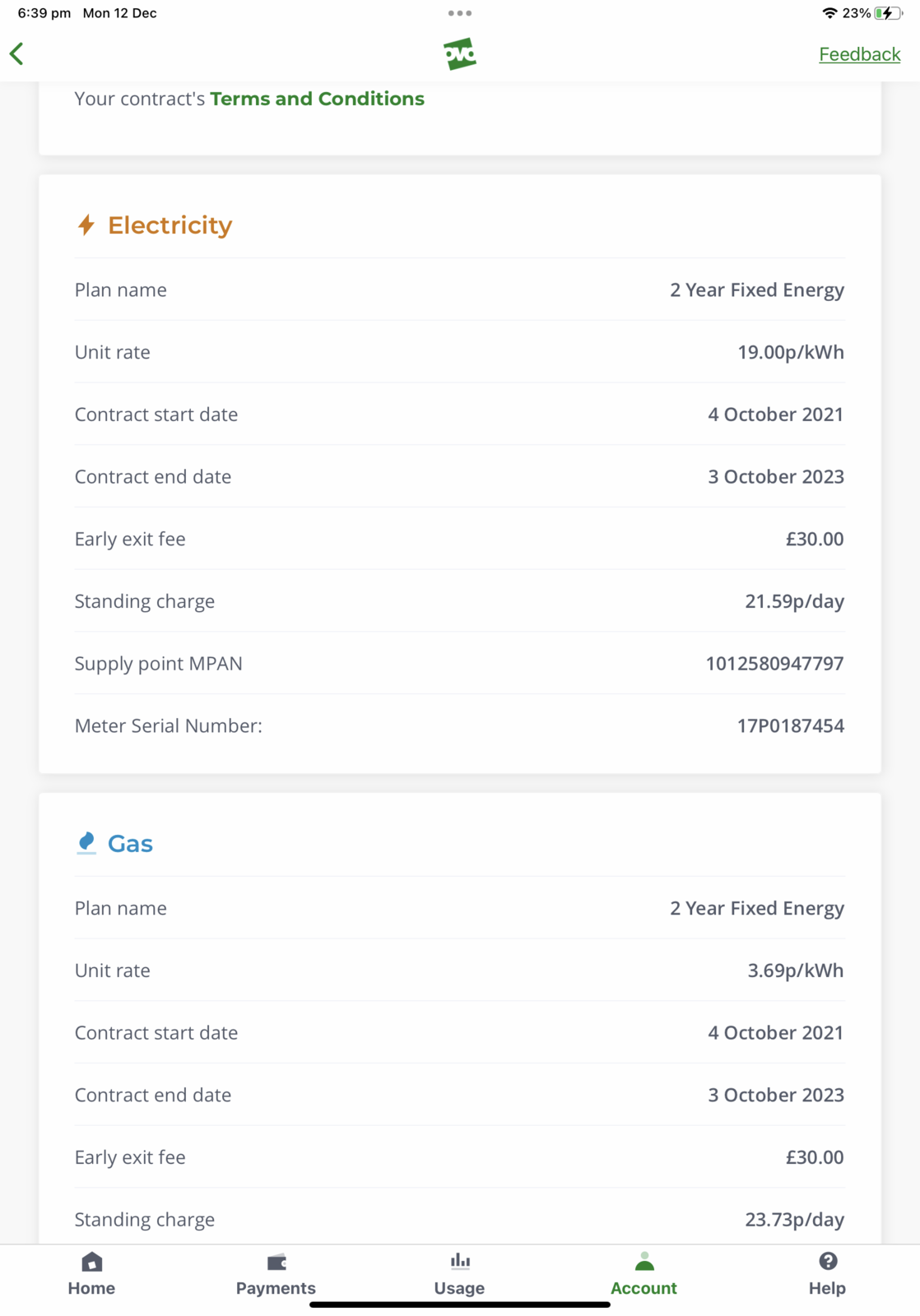Tap the Wi-Fi status icon
920x1316 pixels.
[x=829, y=13]
